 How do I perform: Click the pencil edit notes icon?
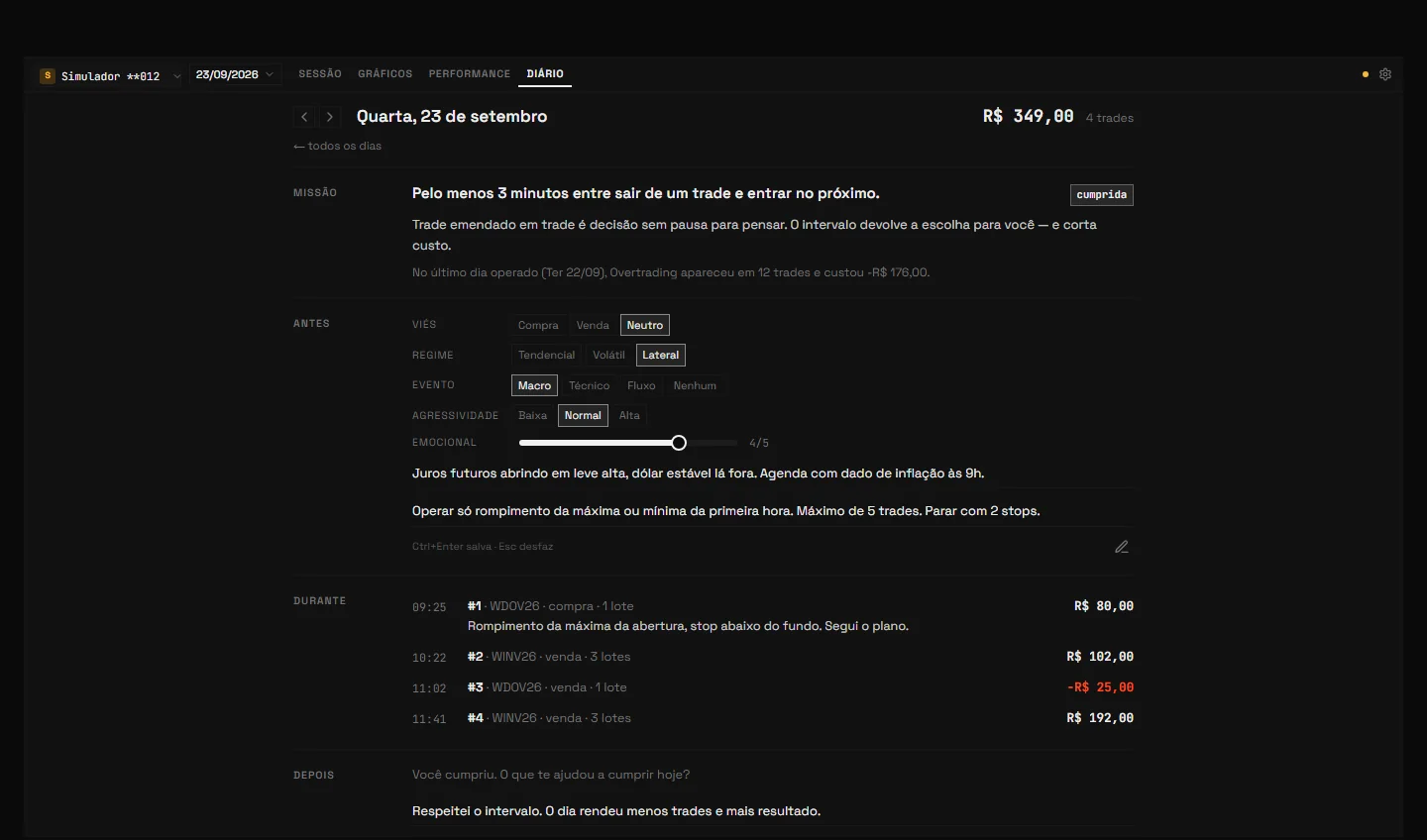pyautogui.click(x=1122, y=547)
